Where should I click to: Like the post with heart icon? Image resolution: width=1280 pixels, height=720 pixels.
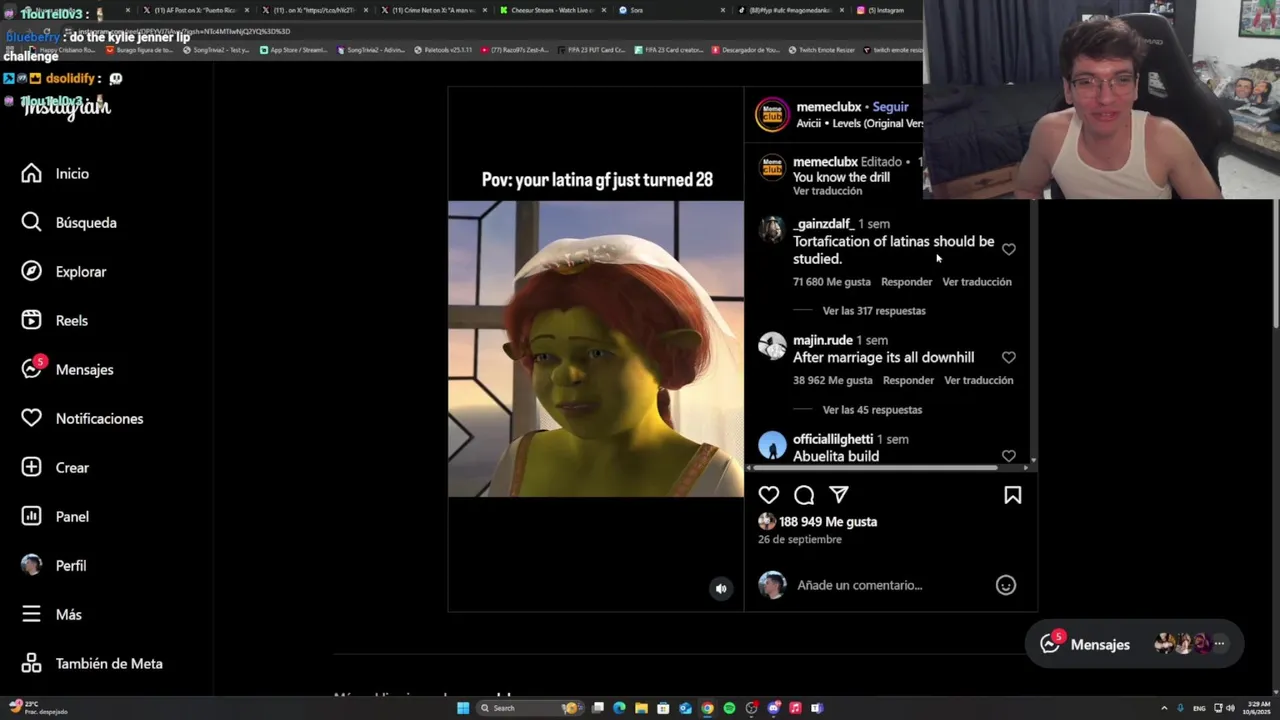[769, 495]
